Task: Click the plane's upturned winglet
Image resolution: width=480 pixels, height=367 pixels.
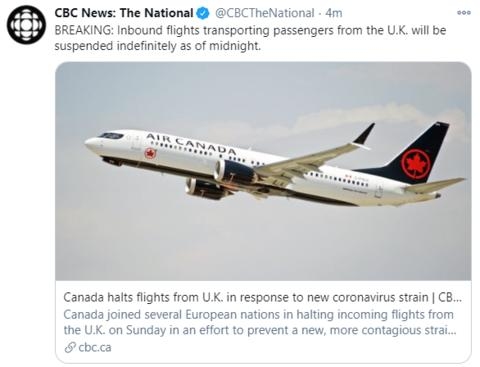Action: tap(364, 135)
